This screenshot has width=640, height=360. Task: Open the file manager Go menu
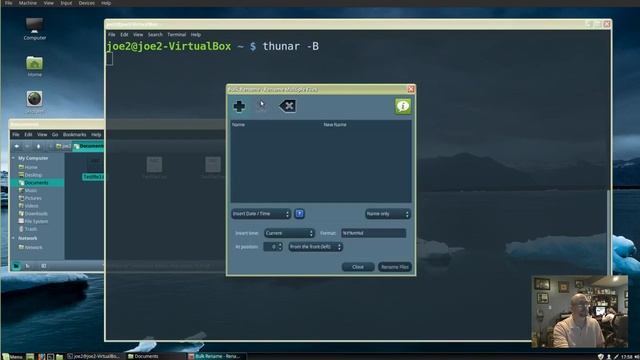(55, 134)
